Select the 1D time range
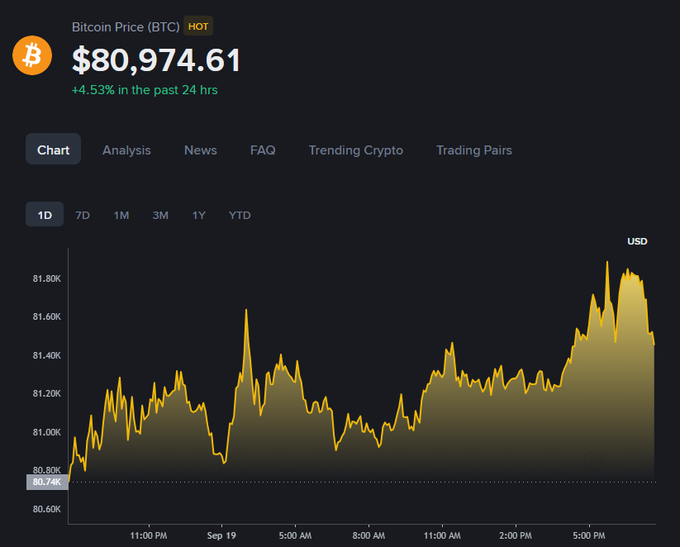 (x=45, y=214)
